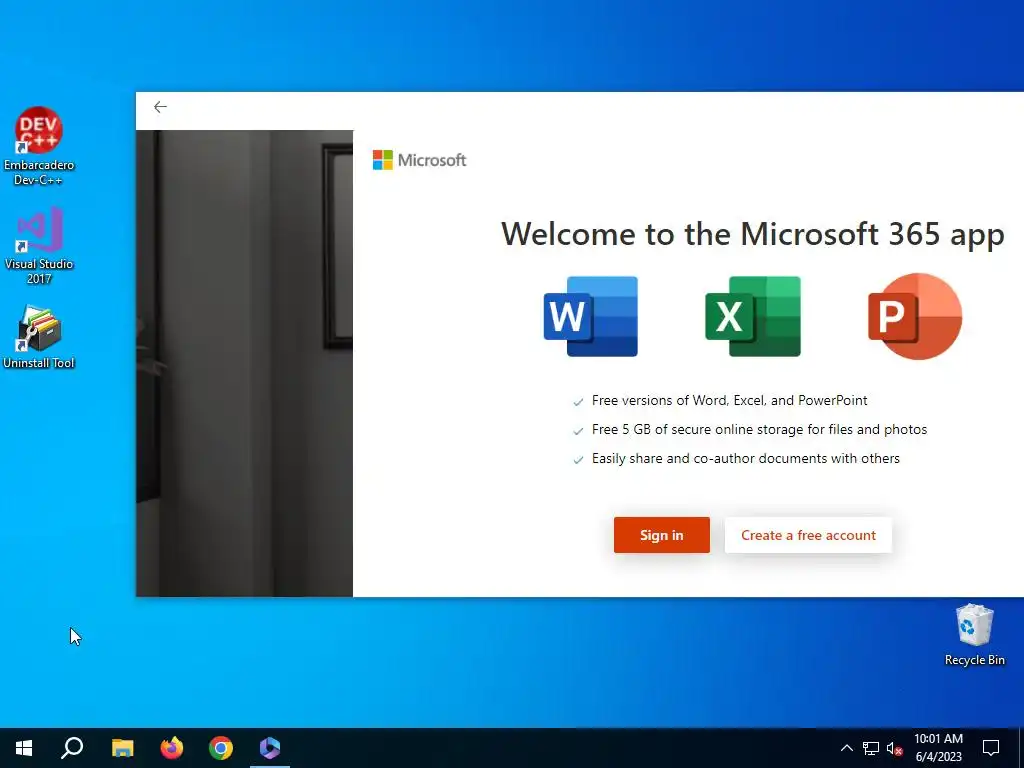The width and height of the screenshot is (1024, 768).
Task: Switch to Microsoft 365 app in taskbar
Action: click(x=270, y=748)
